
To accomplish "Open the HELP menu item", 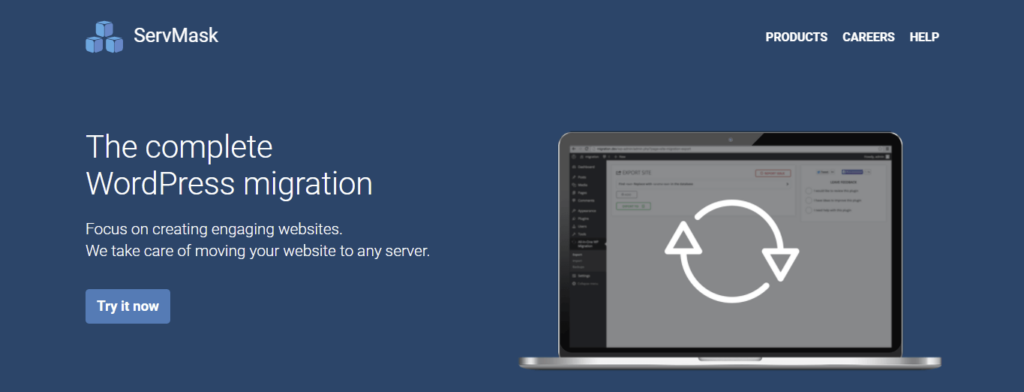I will click(x=924, y=37).
